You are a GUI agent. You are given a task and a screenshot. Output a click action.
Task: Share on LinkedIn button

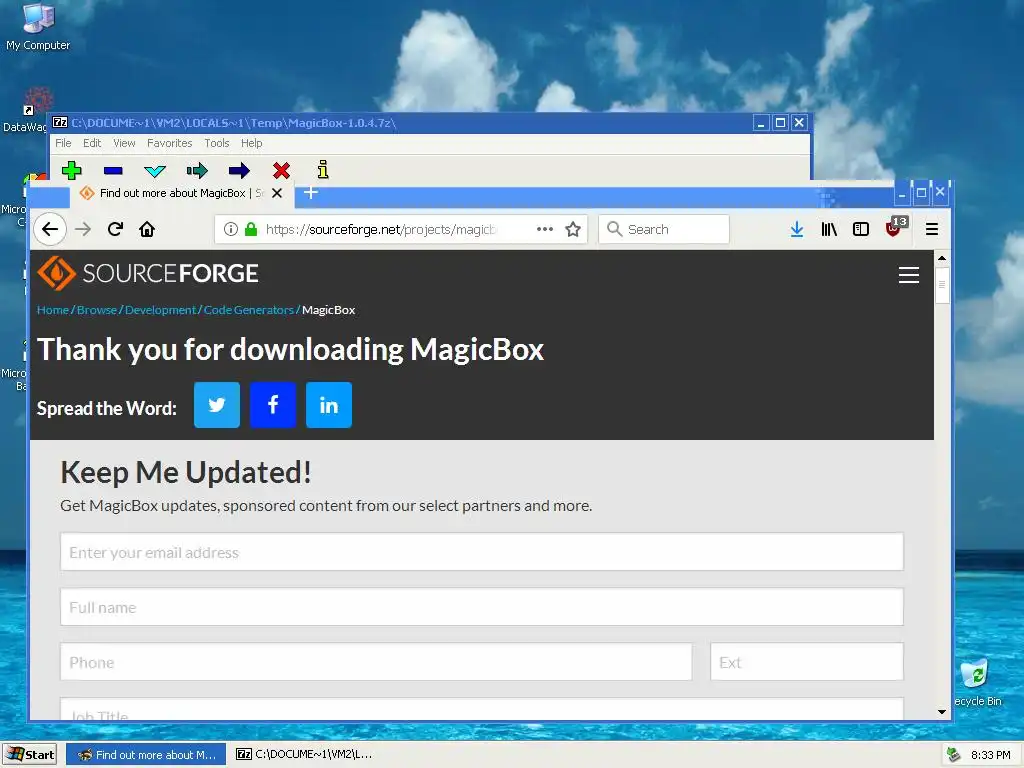pos(329,405)
